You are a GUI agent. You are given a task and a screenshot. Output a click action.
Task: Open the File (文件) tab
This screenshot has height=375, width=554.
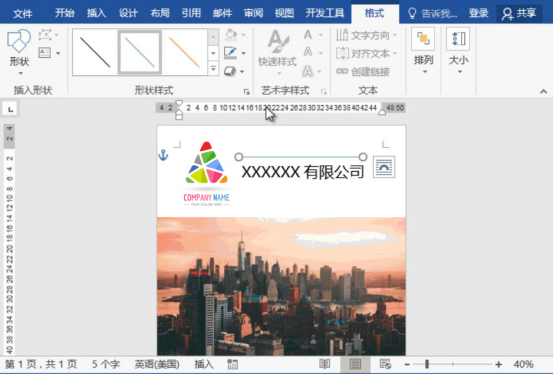coord(23,13)
